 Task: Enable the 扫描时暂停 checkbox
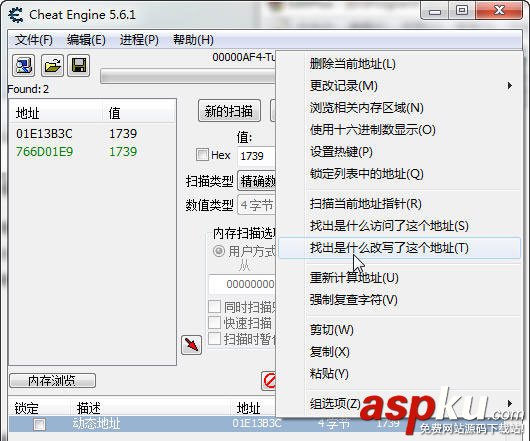click(x=214, y=339)
